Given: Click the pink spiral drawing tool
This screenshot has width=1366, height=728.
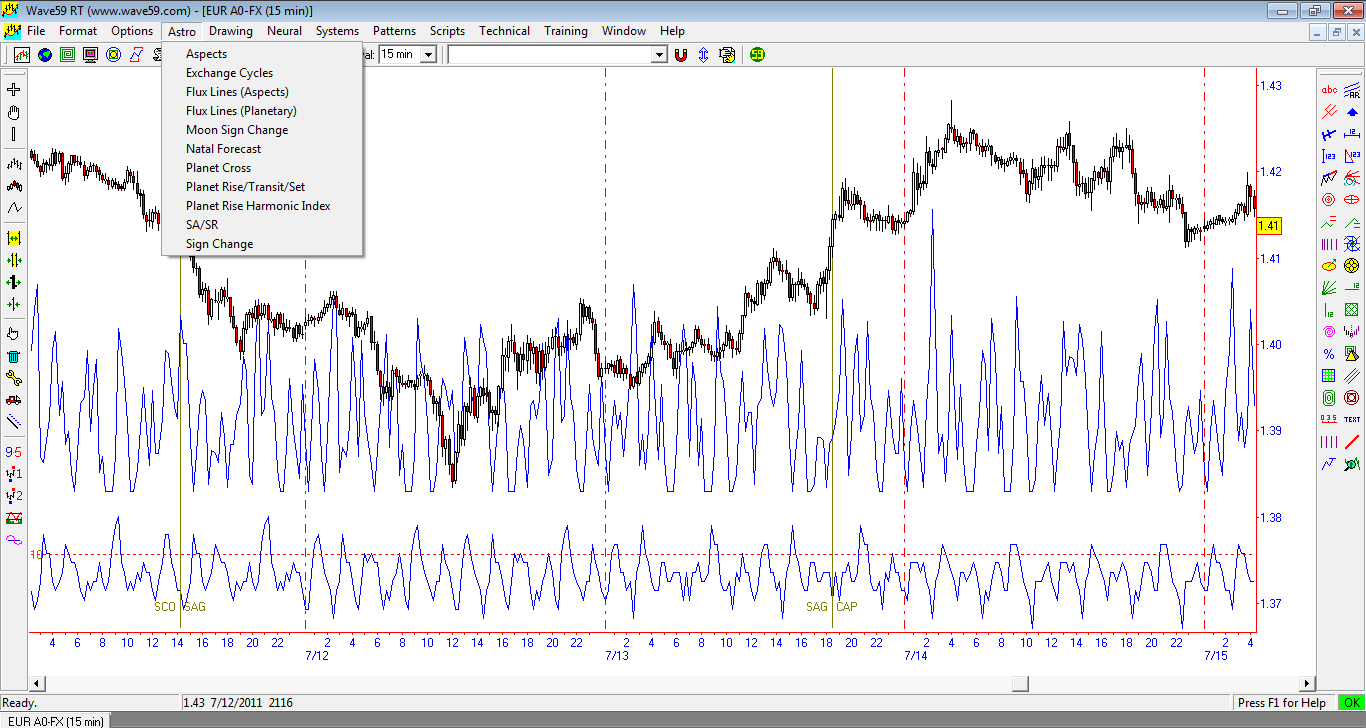Looking at the screenshot, I should pos(1329,332).
